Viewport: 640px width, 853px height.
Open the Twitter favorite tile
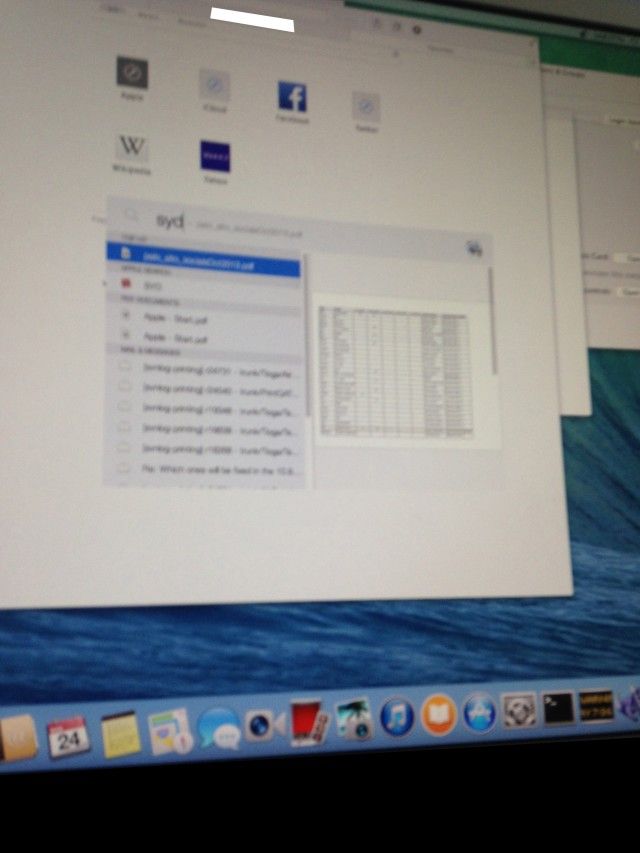click(x=365, y=106)
